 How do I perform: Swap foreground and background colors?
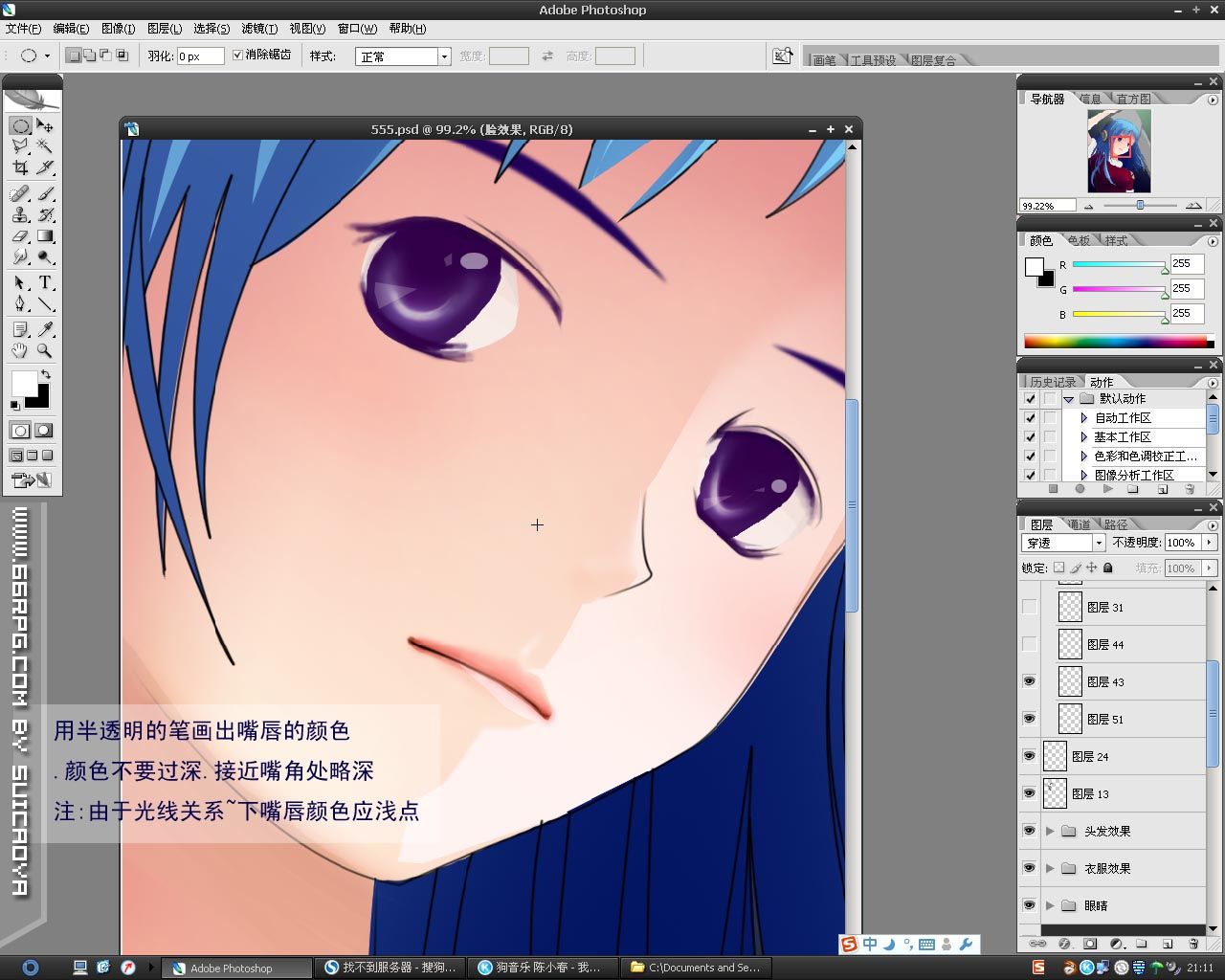(x=45, y=373)
